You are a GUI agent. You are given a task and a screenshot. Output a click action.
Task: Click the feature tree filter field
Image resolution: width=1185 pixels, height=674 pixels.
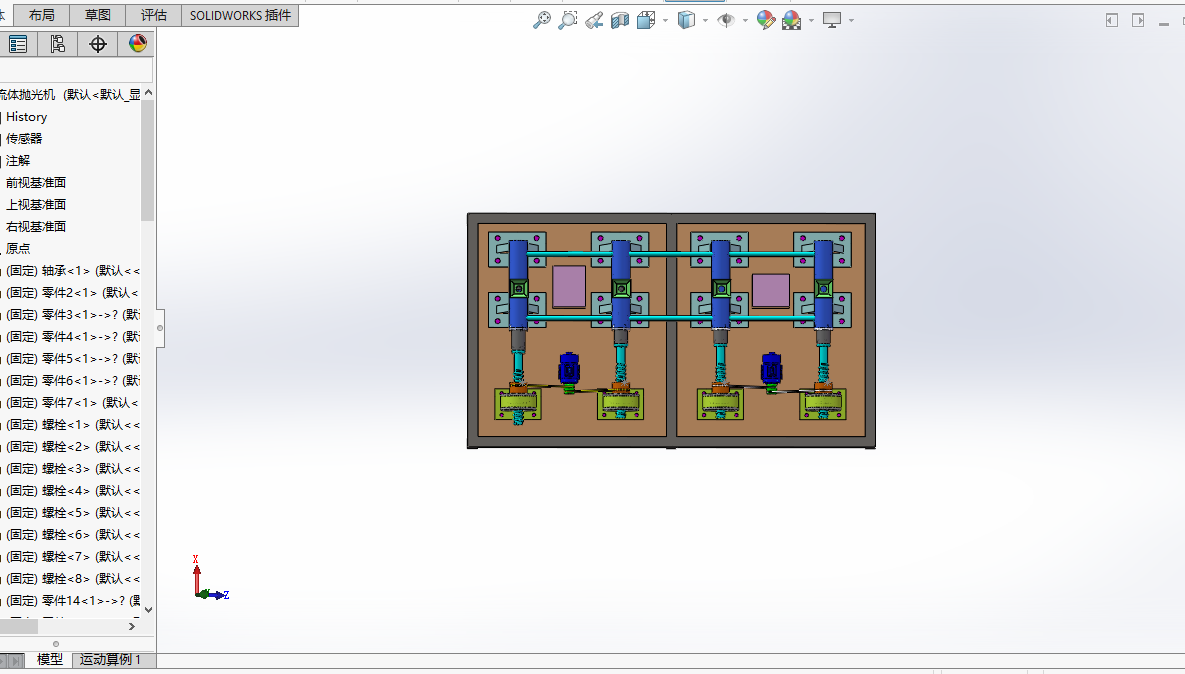pos(76,70)
